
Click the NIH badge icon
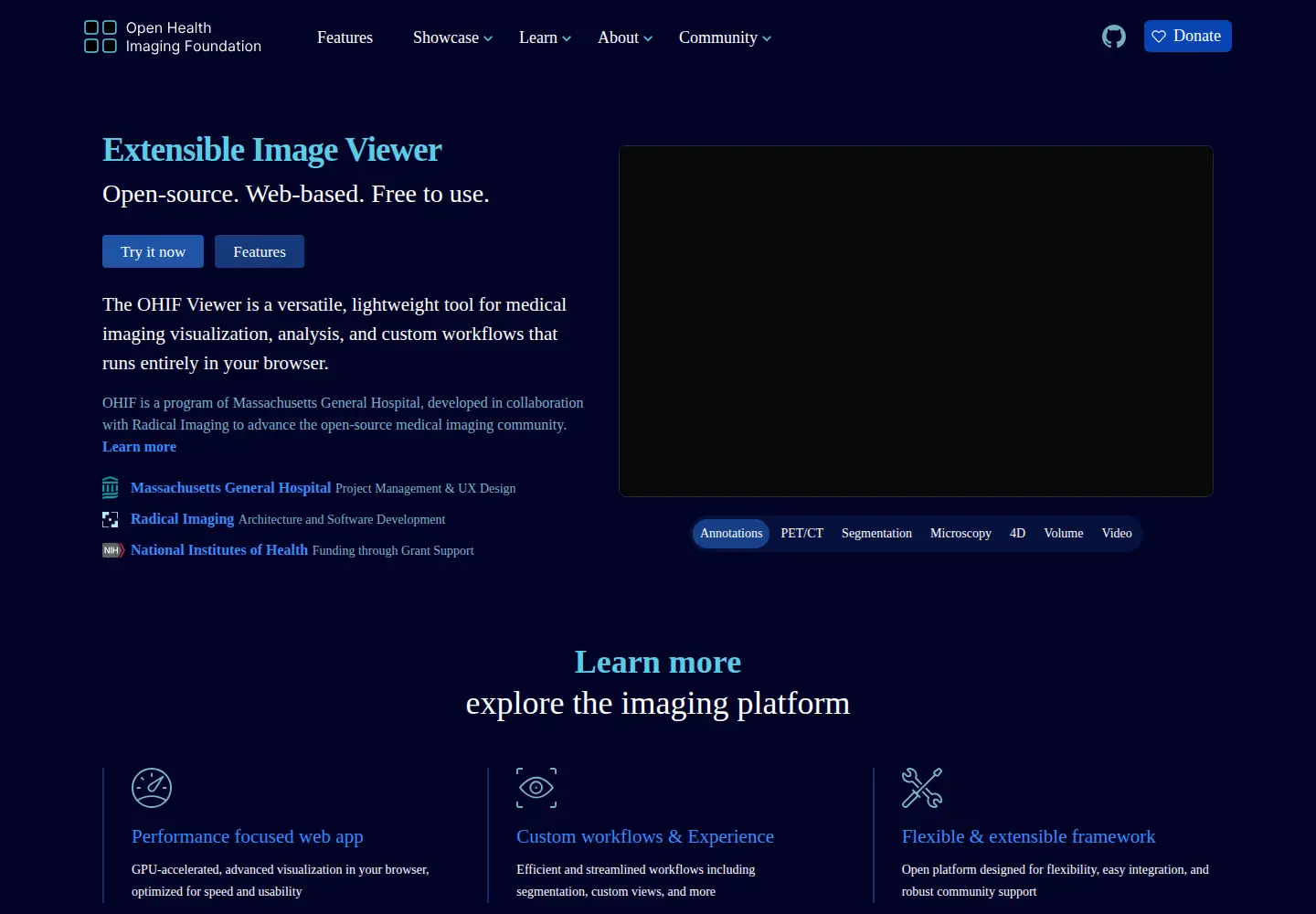tap(112, 550)
